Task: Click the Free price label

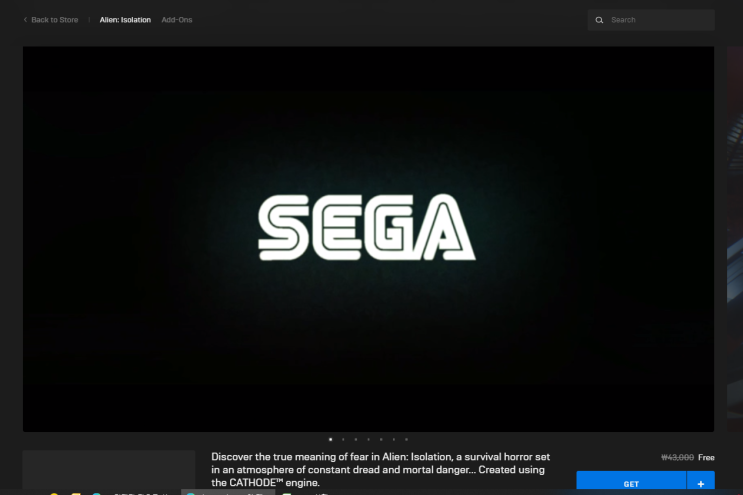Action: [x=706, y=457]
